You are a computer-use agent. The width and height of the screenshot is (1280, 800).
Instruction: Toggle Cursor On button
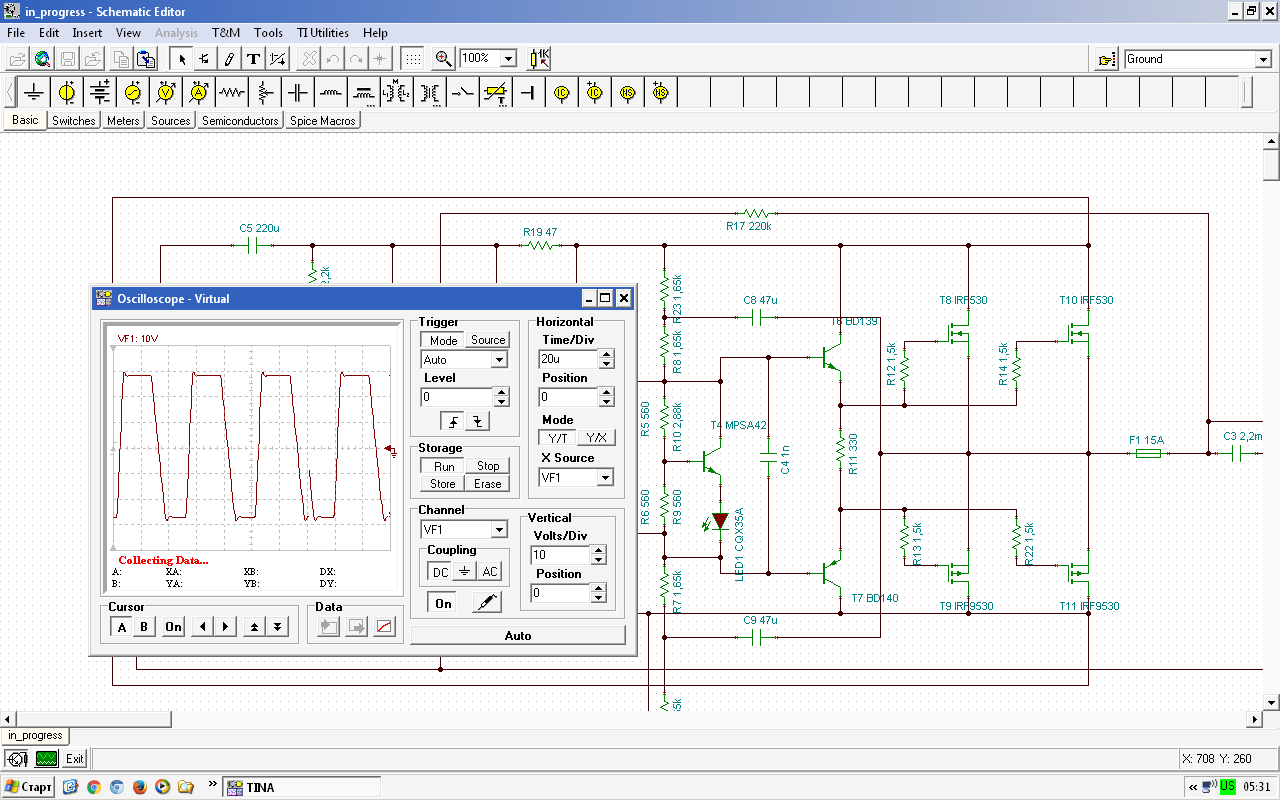point(174,627)
